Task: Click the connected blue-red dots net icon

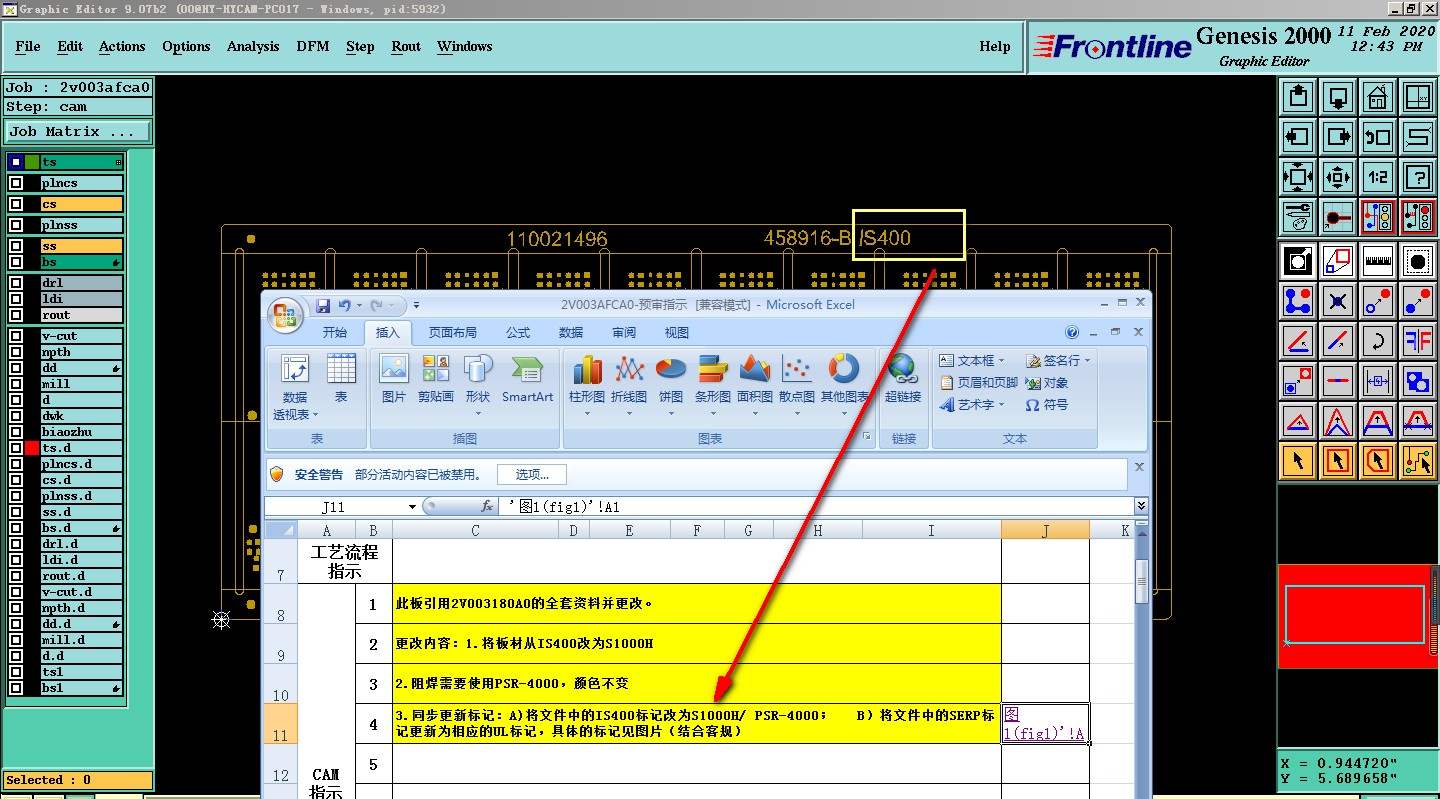Action: (x=1298, y=301)
